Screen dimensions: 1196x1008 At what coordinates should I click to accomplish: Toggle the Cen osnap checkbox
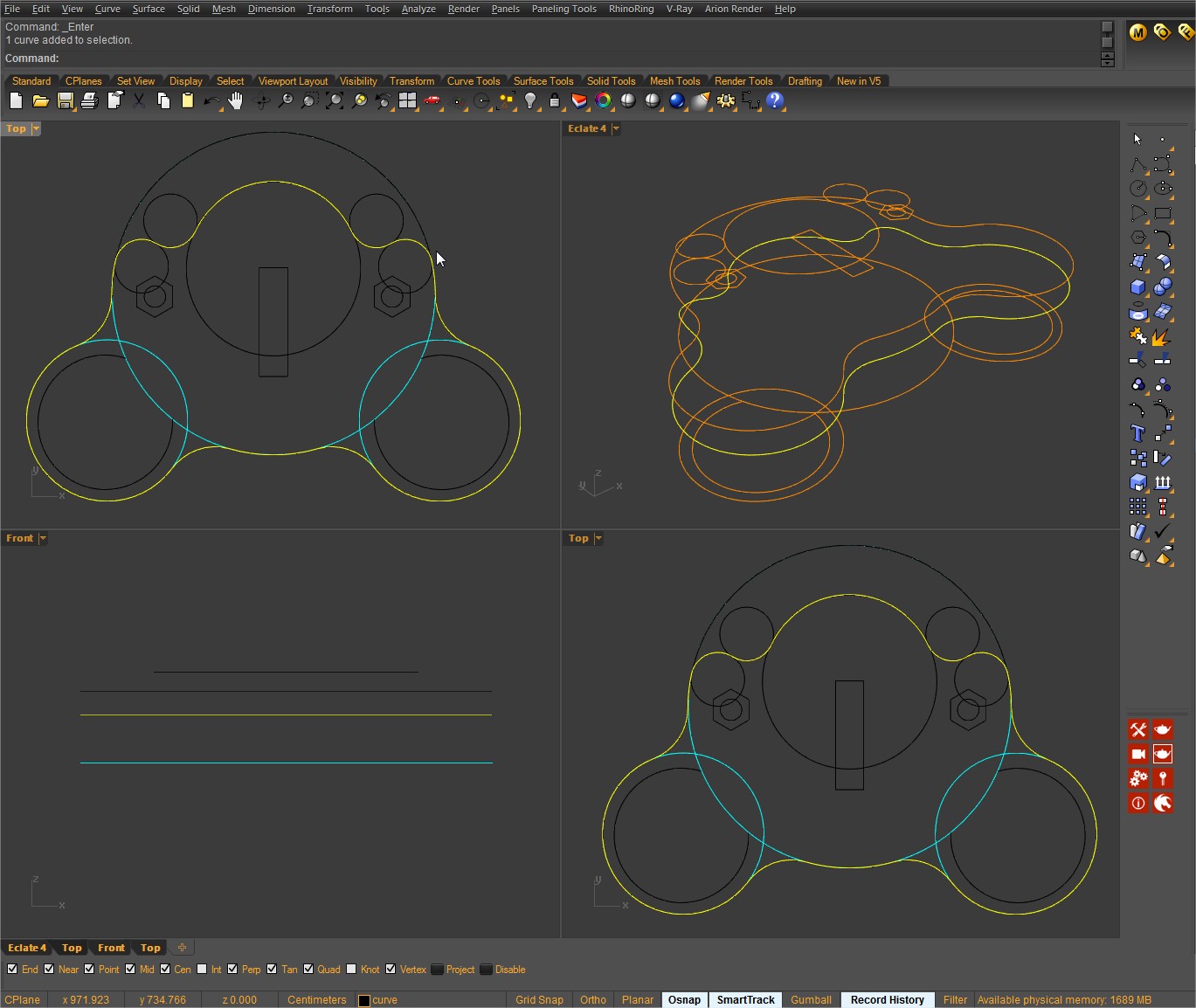pos(165,969)
